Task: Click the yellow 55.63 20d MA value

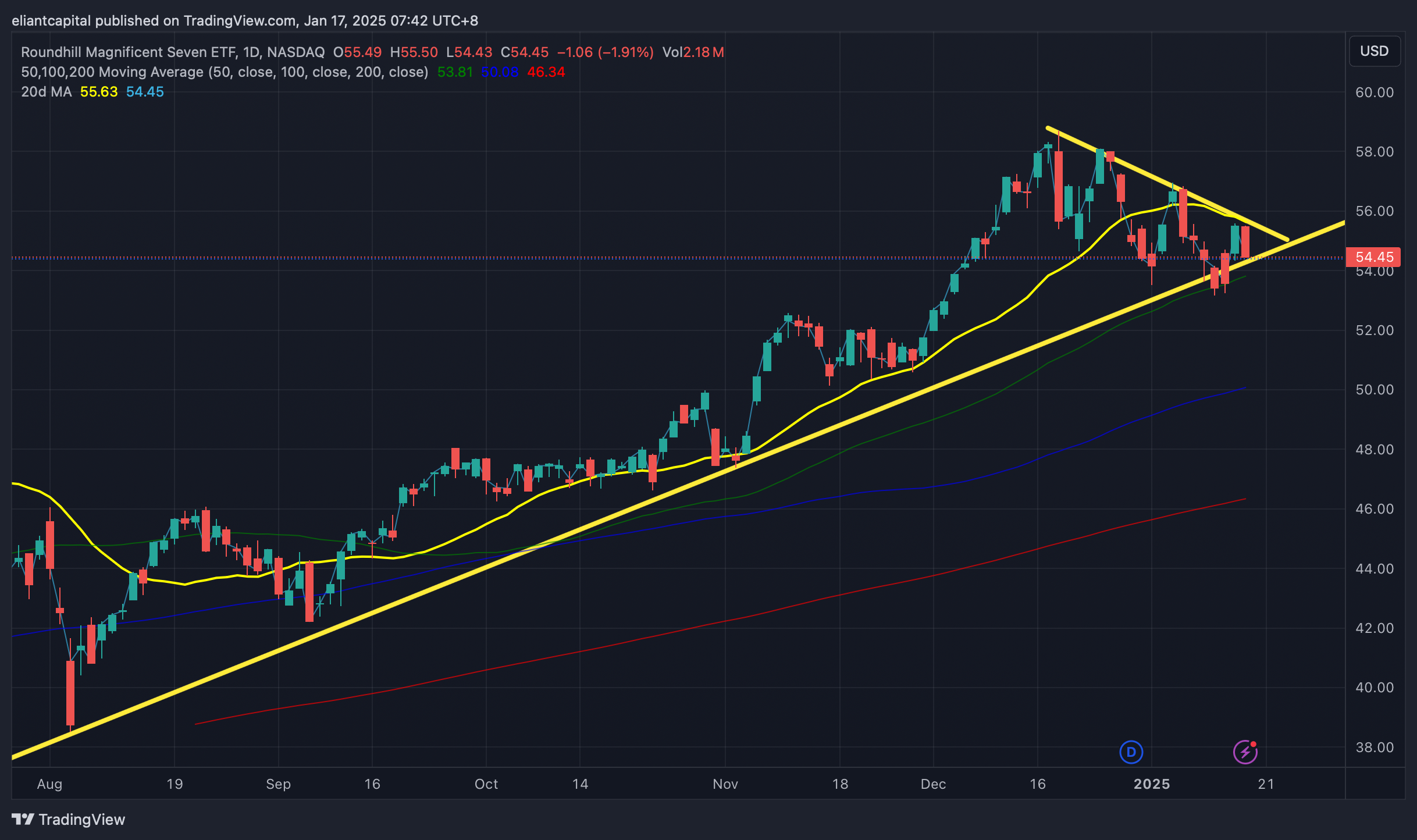Action: (98, 92)
